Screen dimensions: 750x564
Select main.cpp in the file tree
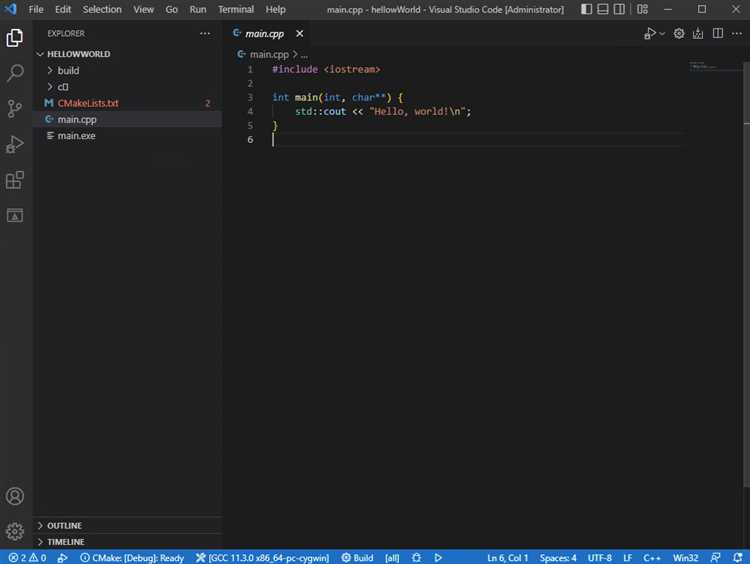pos(127,119)
